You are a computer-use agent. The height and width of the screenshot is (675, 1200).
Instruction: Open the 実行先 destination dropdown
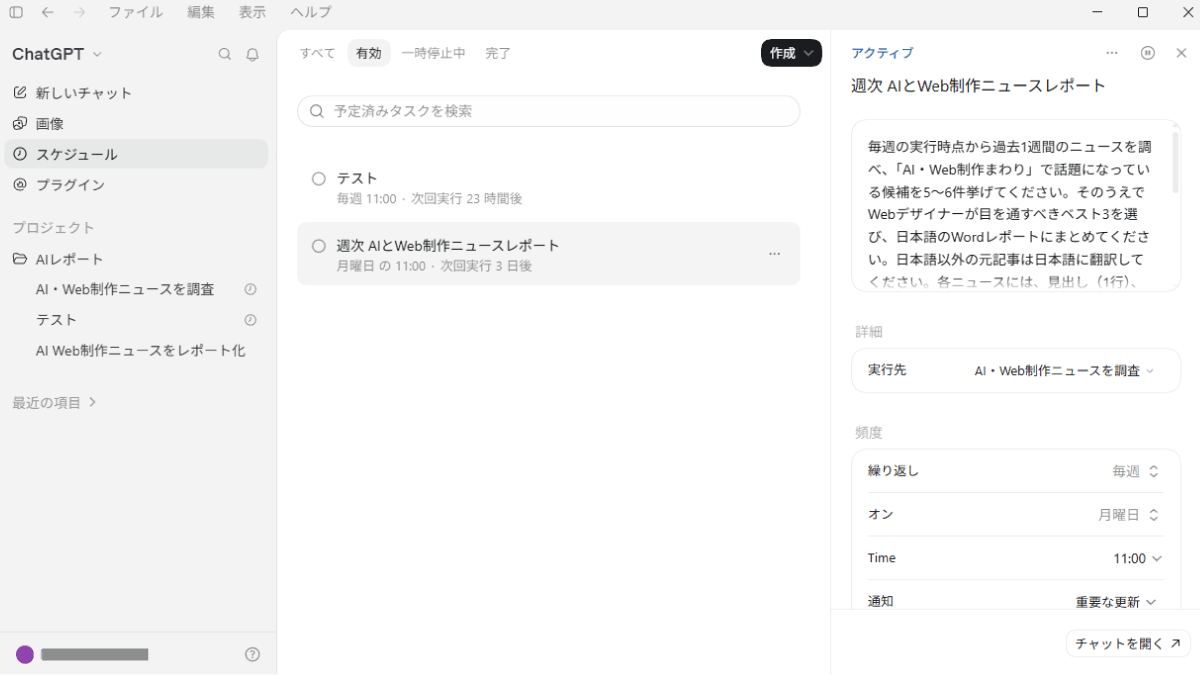(1064, 371)
